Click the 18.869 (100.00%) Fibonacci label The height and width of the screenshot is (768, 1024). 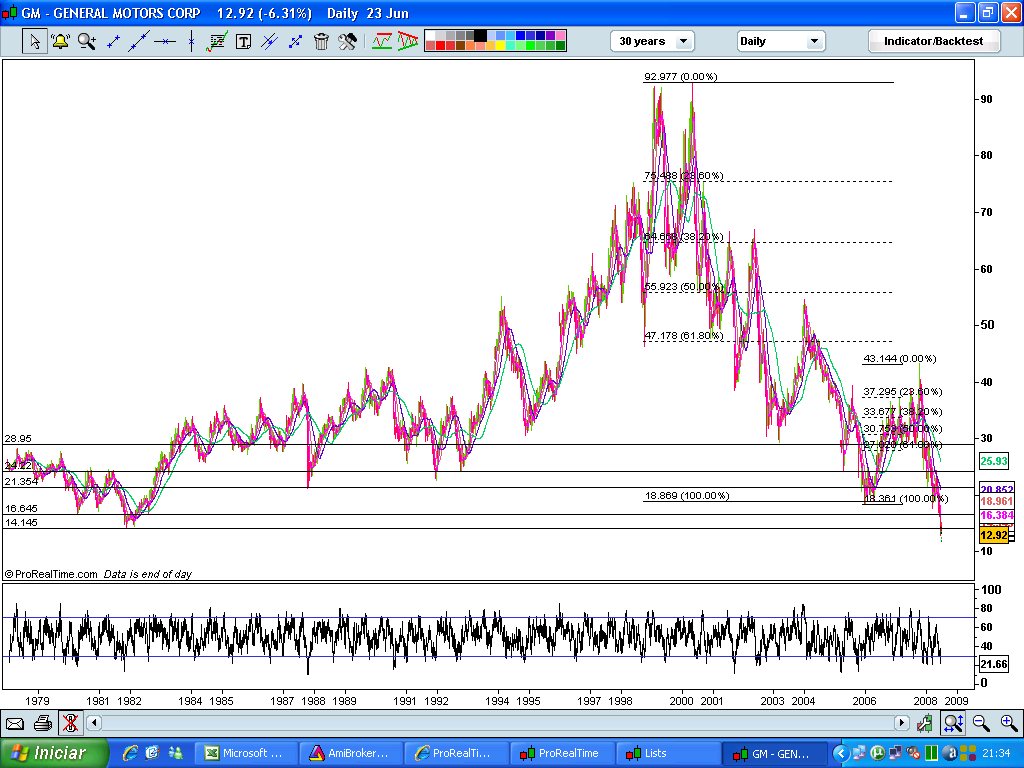686,496
